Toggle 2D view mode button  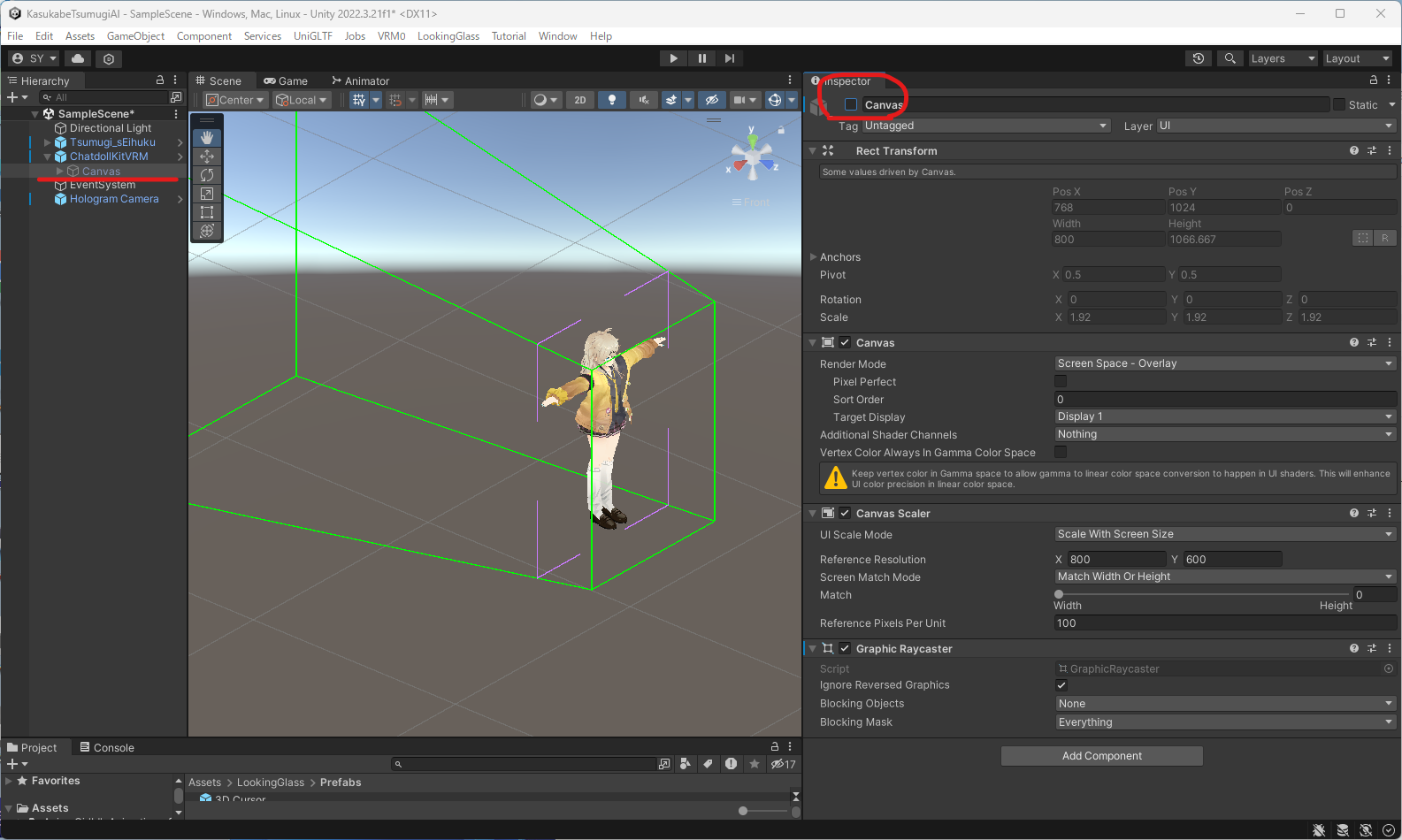(x=580, y=100)
